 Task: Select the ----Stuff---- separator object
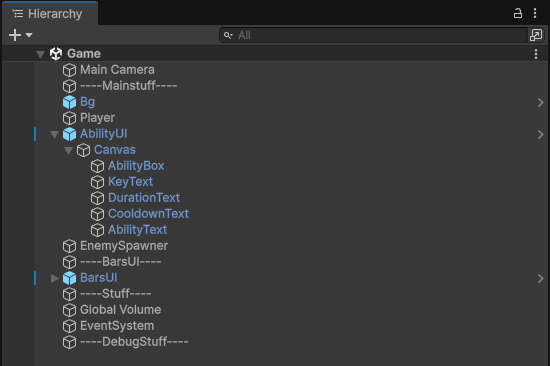point(115,294)
